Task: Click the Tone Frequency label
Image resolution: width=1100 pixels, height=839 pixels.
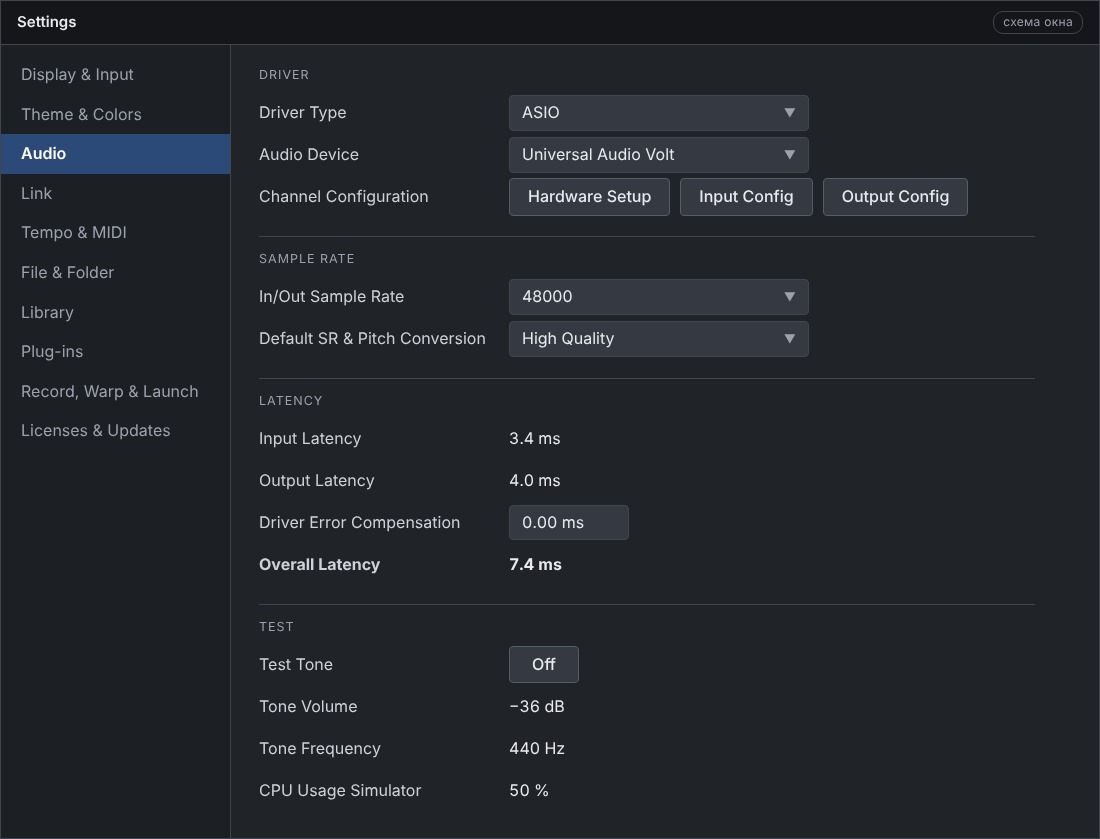Action: [319, 749]
